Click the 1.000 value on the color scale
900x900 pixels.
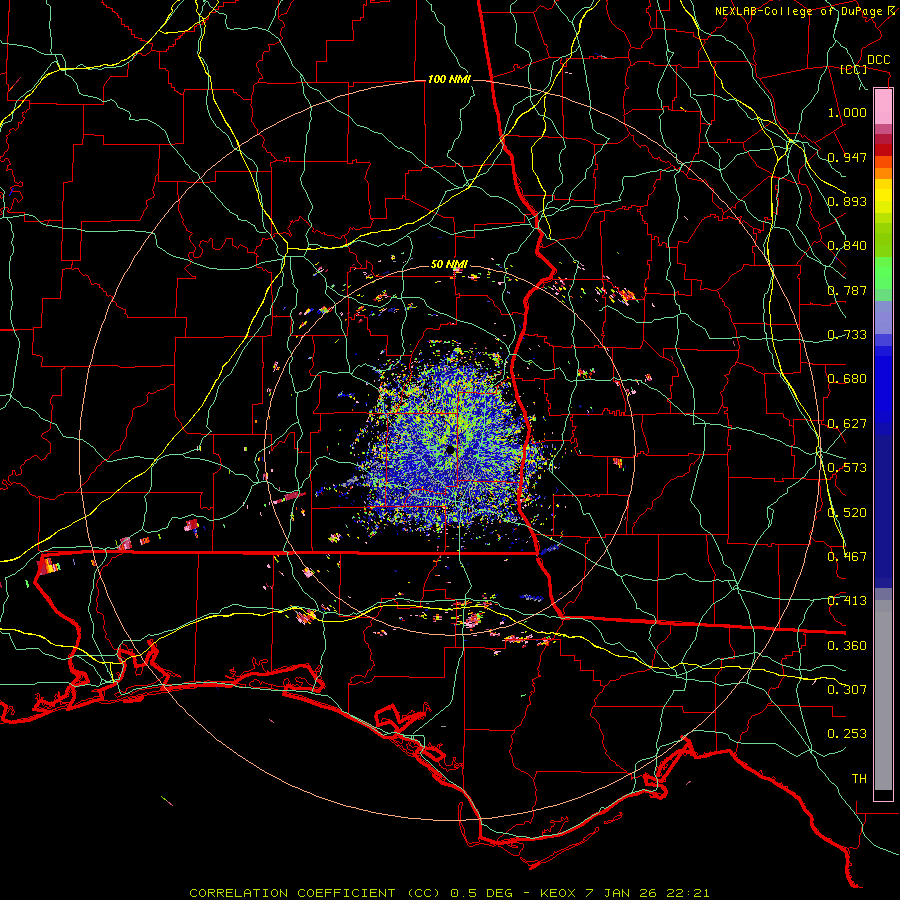pyautogui.click(x=847, y=113)
